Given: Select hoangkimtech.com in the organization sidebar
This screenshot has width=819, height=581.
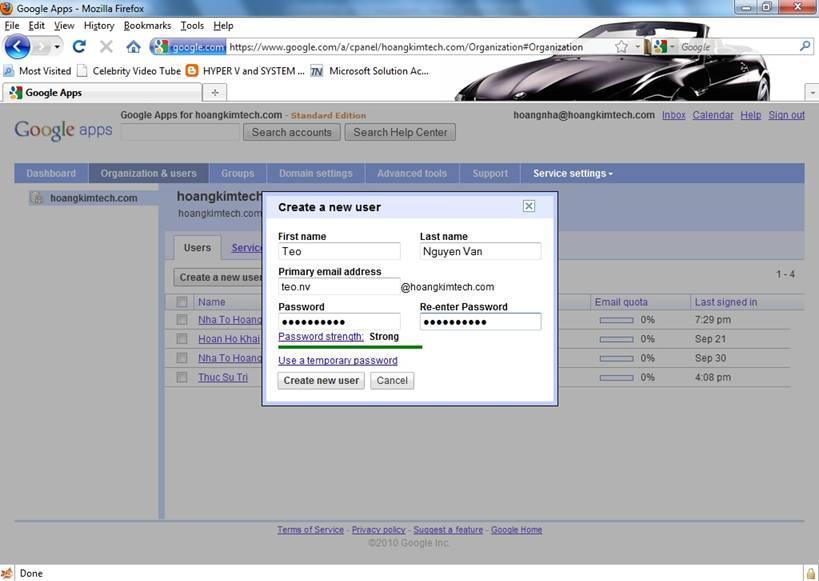Looking at the screenshot, I should click(x=93, y=198).
